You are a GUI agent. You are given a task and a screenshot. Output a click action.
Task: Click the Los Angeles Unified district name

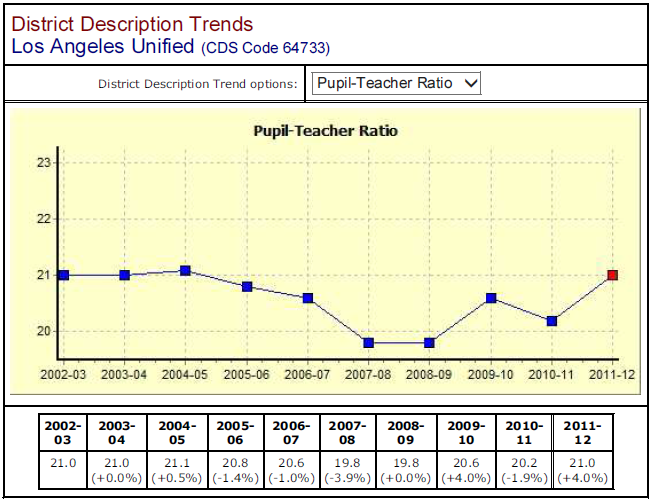[104, 46]
